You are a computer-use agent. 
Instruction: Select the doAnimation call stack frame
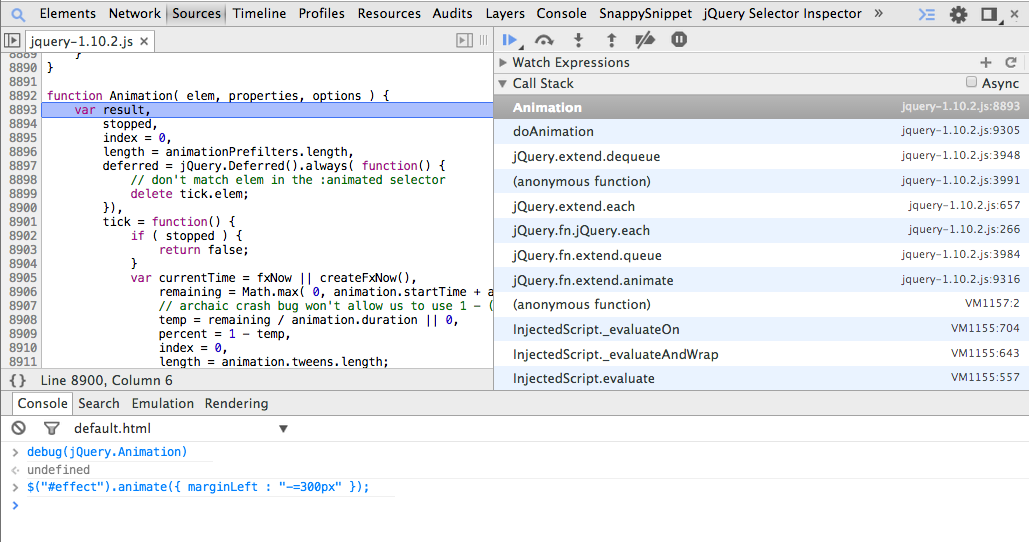(553, 132)
